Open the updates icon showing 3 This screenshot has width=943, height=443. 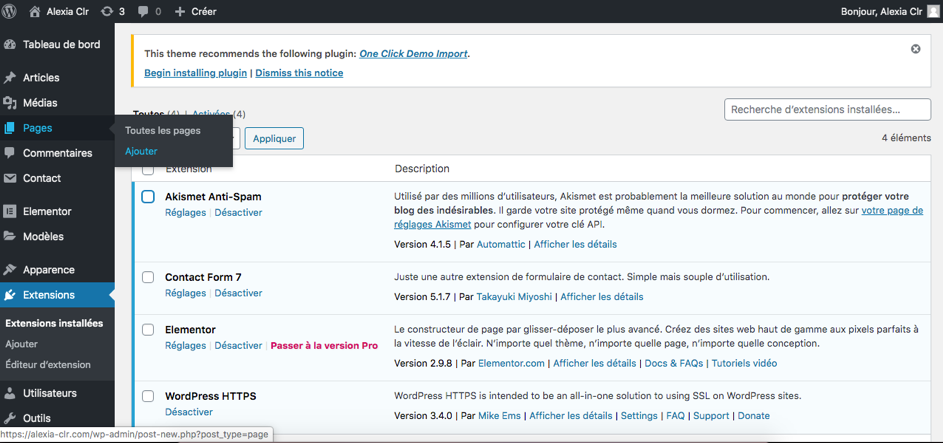pos(106,11)
